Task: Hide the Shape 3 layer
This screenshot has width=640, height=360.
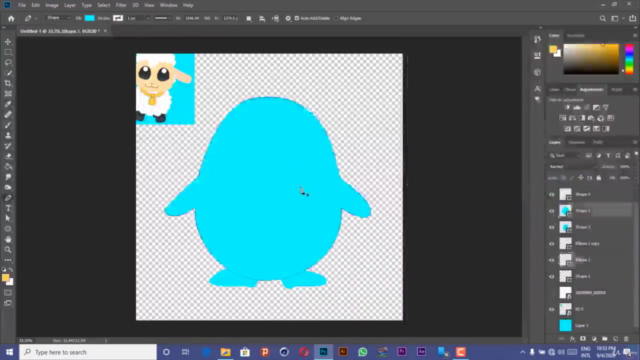Action: coord(551,211)
